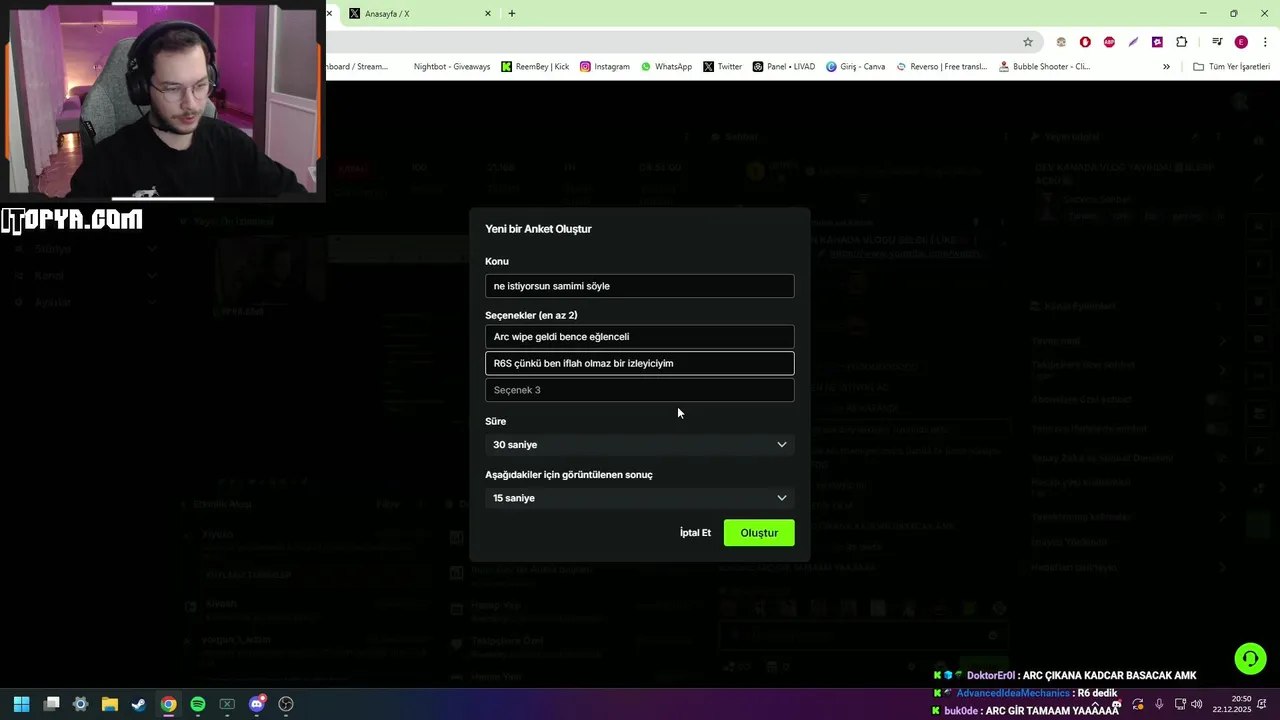Focus the option field containing Arc wipe geldi

point(640,337)
